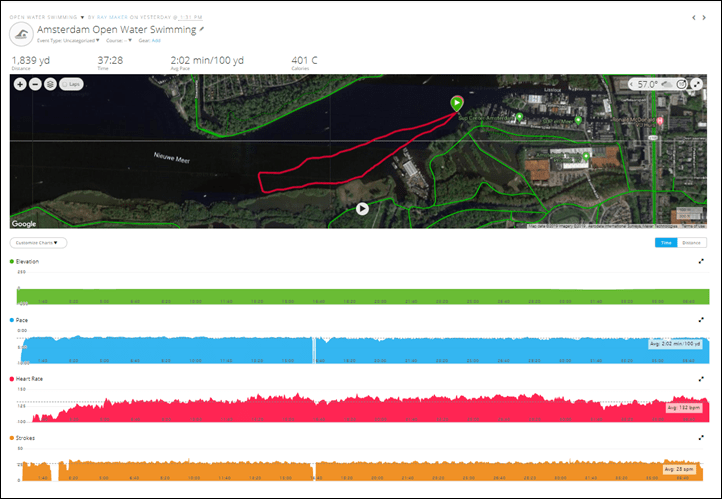Viewport: 722px width, 499px height.
Task: Click the Avg 28 spm label
Action: [679, 469]
